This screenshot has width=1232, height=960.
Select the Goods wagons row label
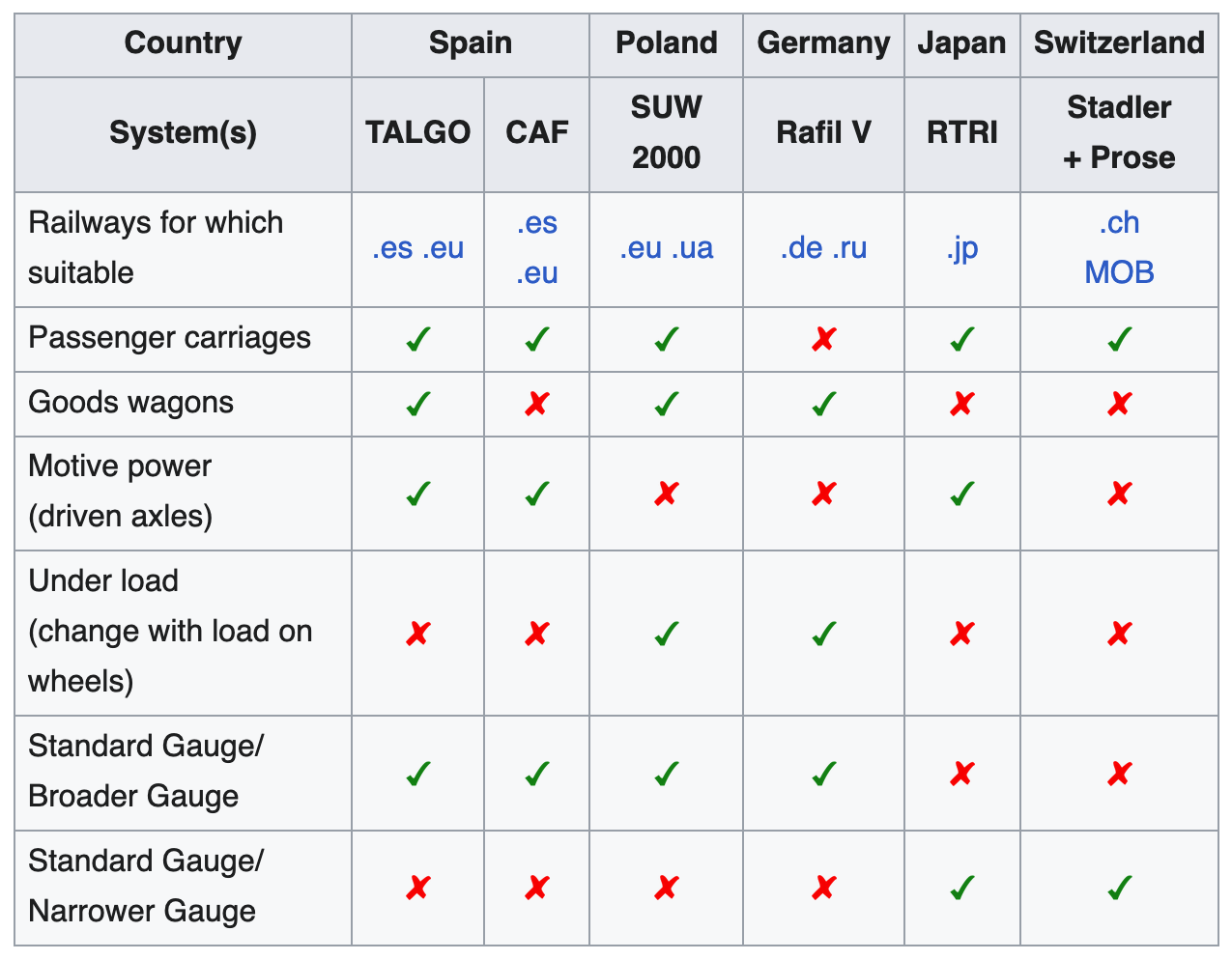[x=130, y=403]
